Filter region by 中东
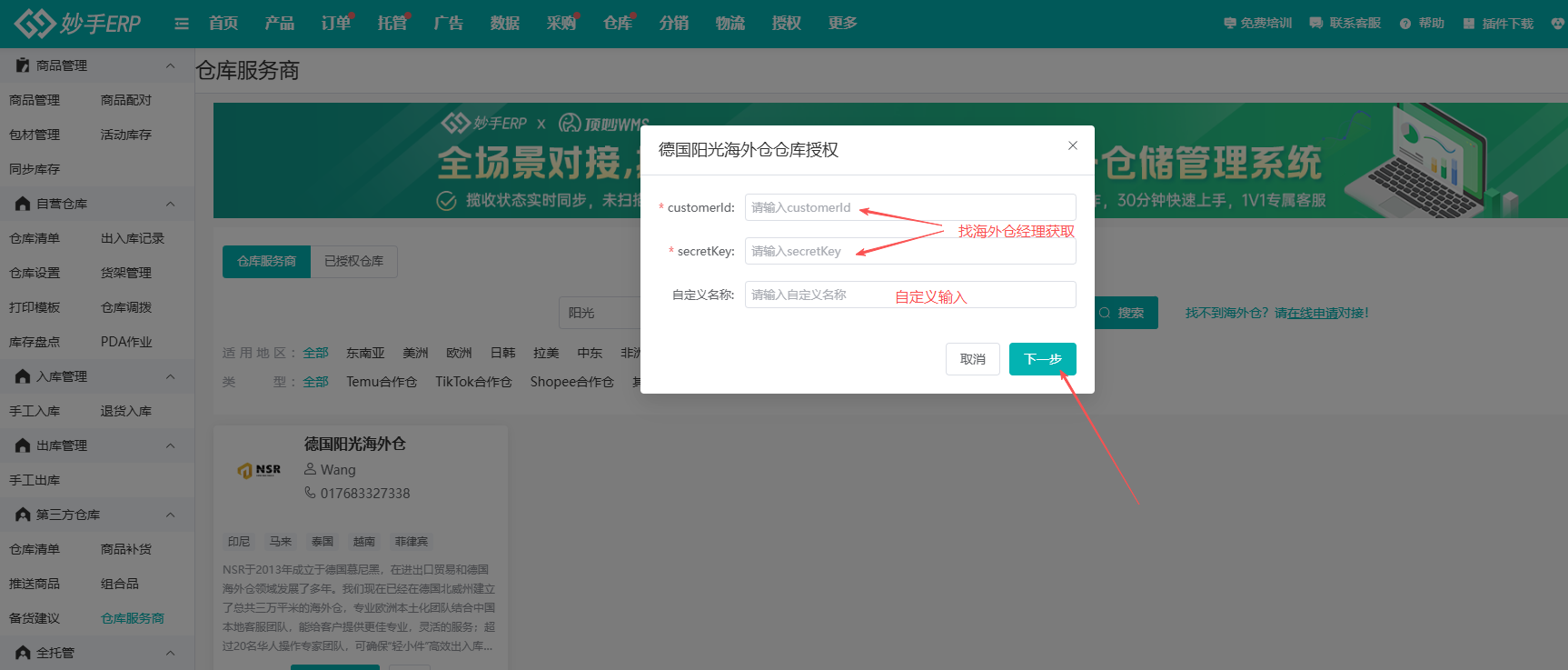This screenshot has width=1568, height=670. (590, 353)
